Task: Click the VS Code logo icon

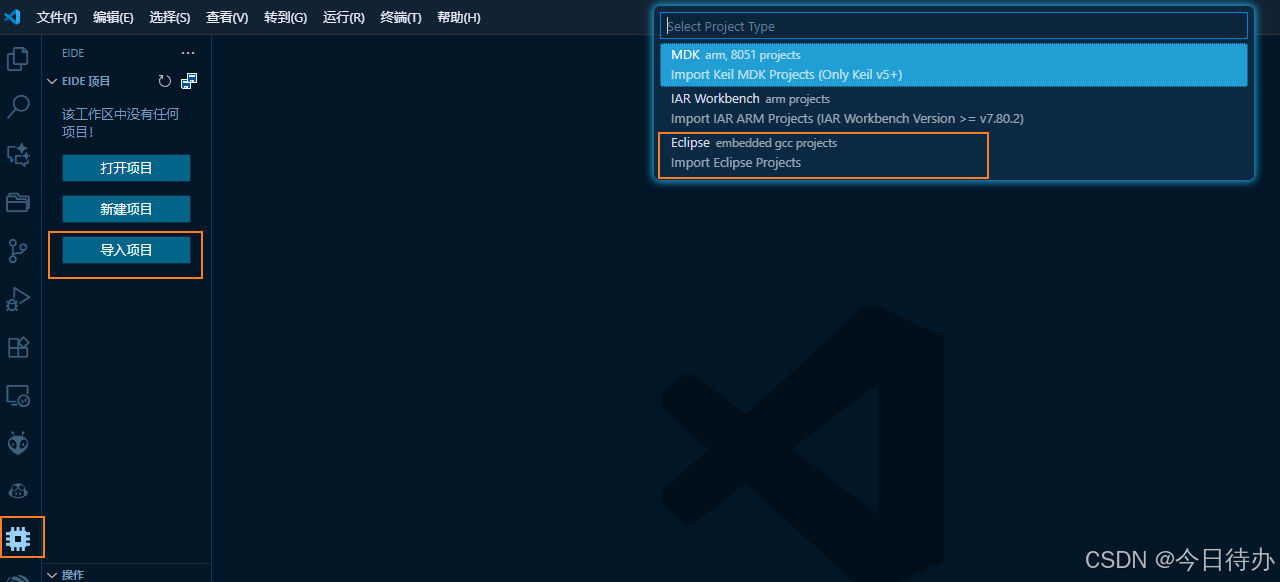Action: coord(12,17)
